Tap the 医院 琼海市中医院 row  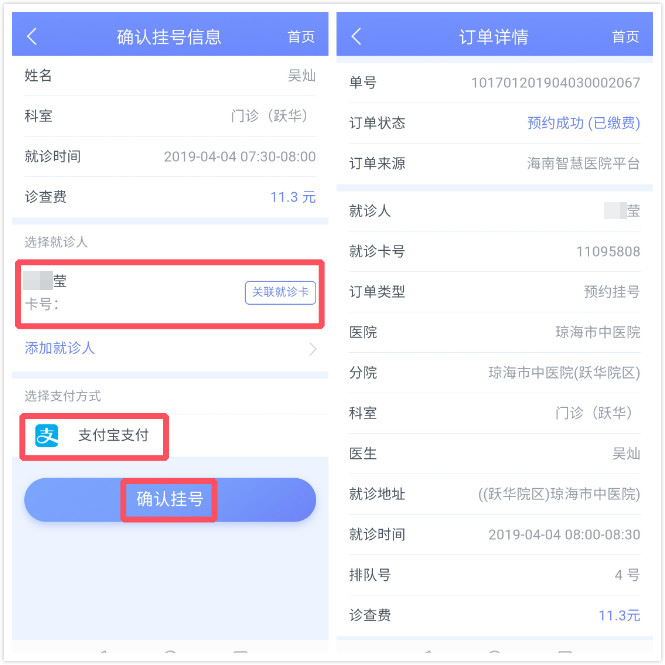pos(495,332)
